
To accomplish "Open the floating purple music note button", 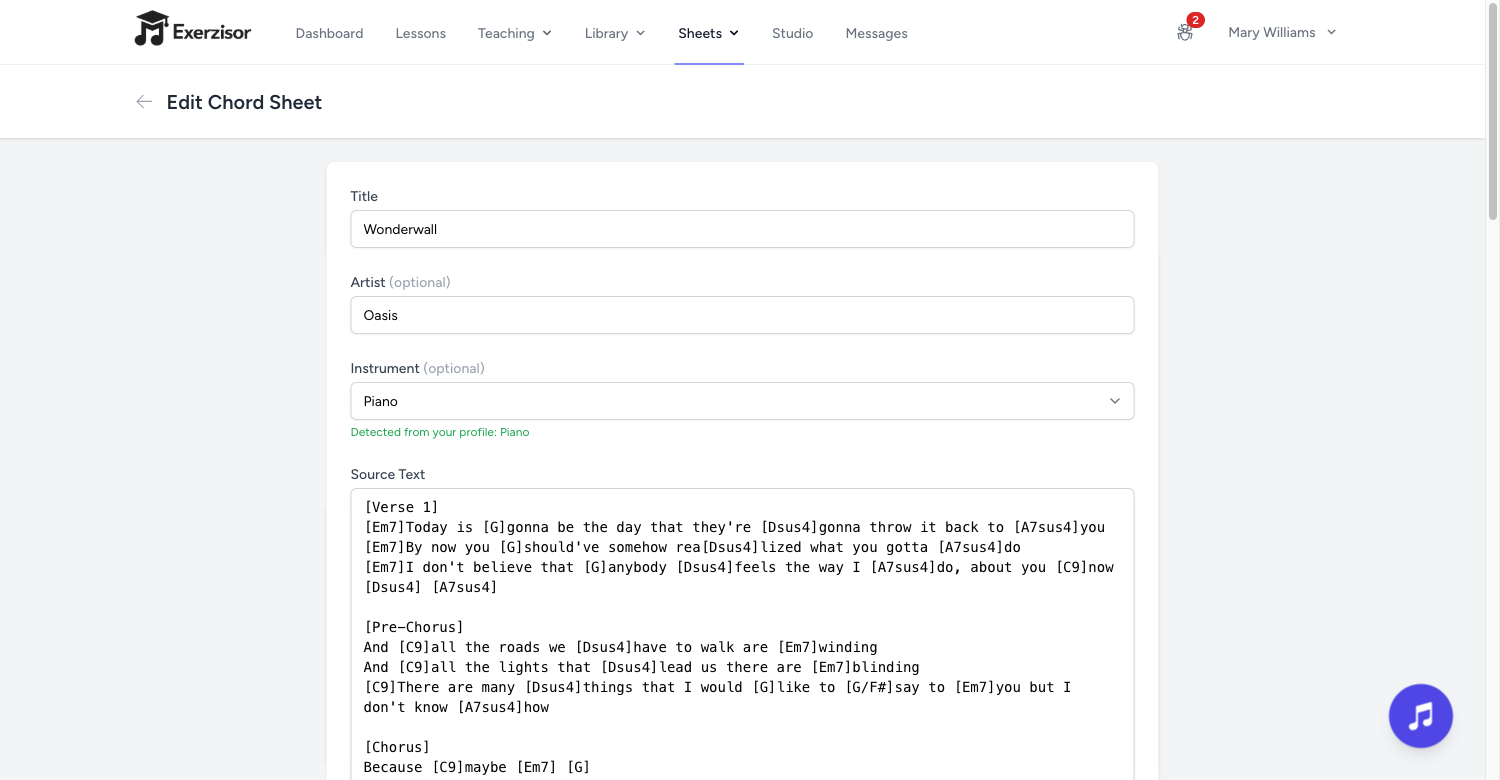I will (x=1420, y=716).
